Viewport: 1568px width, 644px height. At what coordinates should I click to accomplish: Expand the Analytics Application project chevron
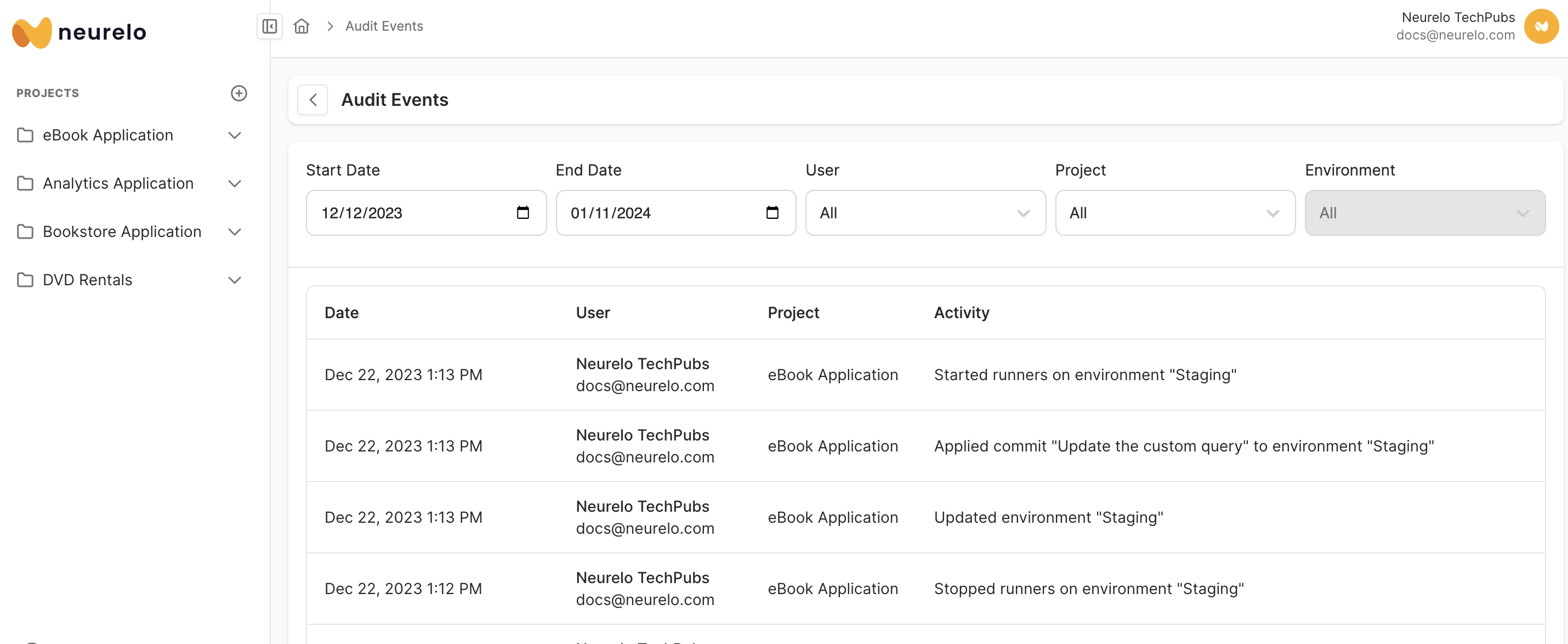click(234, 183)
